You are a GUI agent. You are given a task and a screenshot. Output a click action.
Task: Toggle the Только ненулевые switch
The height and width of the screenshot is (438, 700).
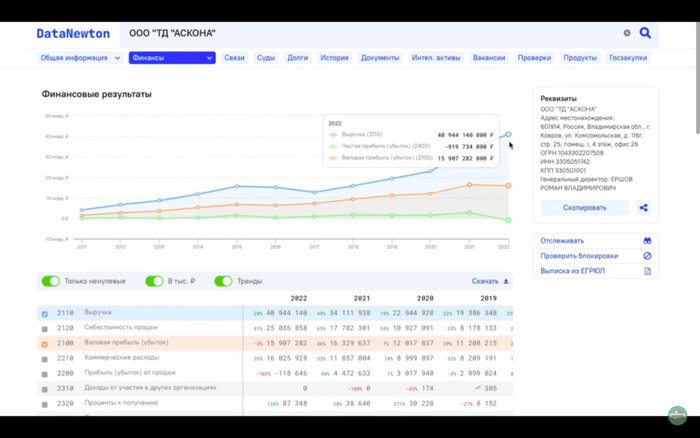click(x=50, y=282)
